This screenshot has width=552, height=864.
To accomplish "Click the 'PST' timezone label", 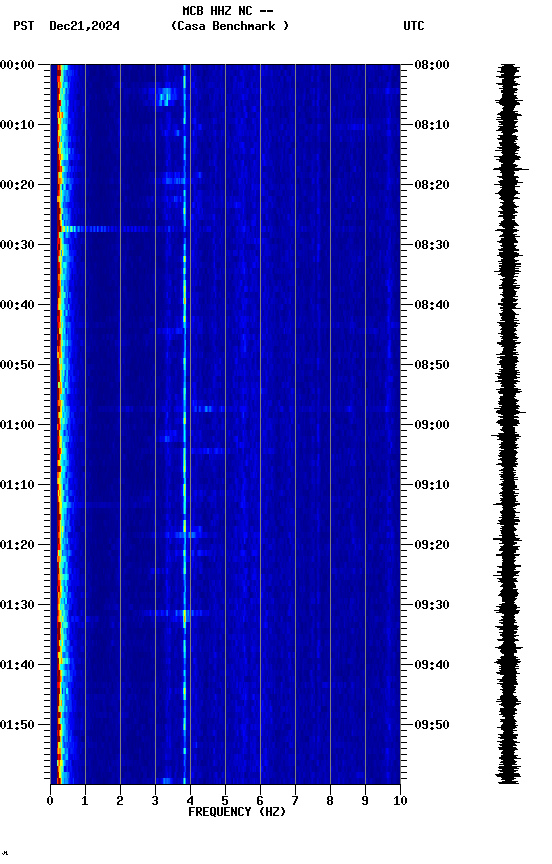I will pos(24,26).
